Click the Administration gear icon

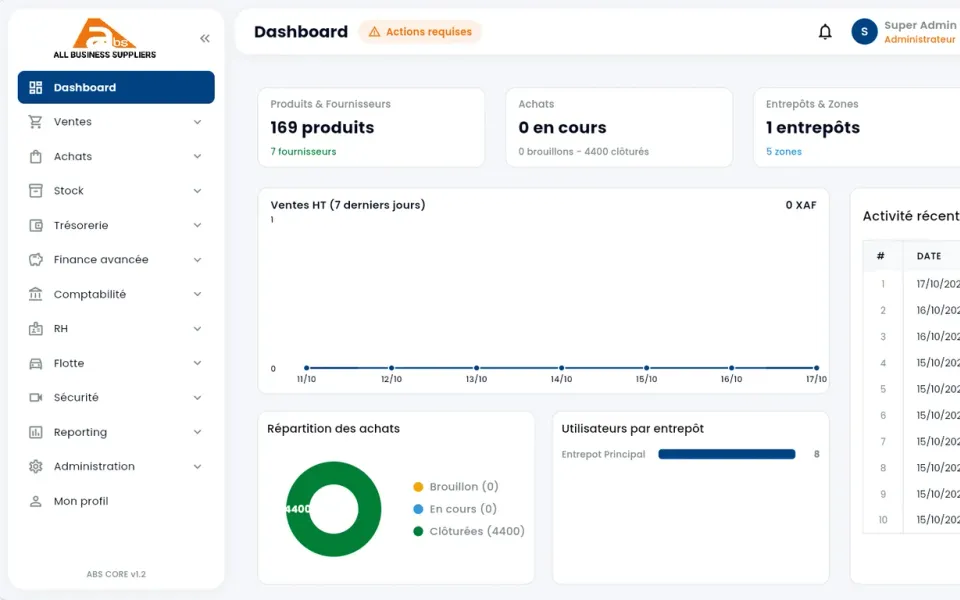pyautogui.click(x=36, y=467)
